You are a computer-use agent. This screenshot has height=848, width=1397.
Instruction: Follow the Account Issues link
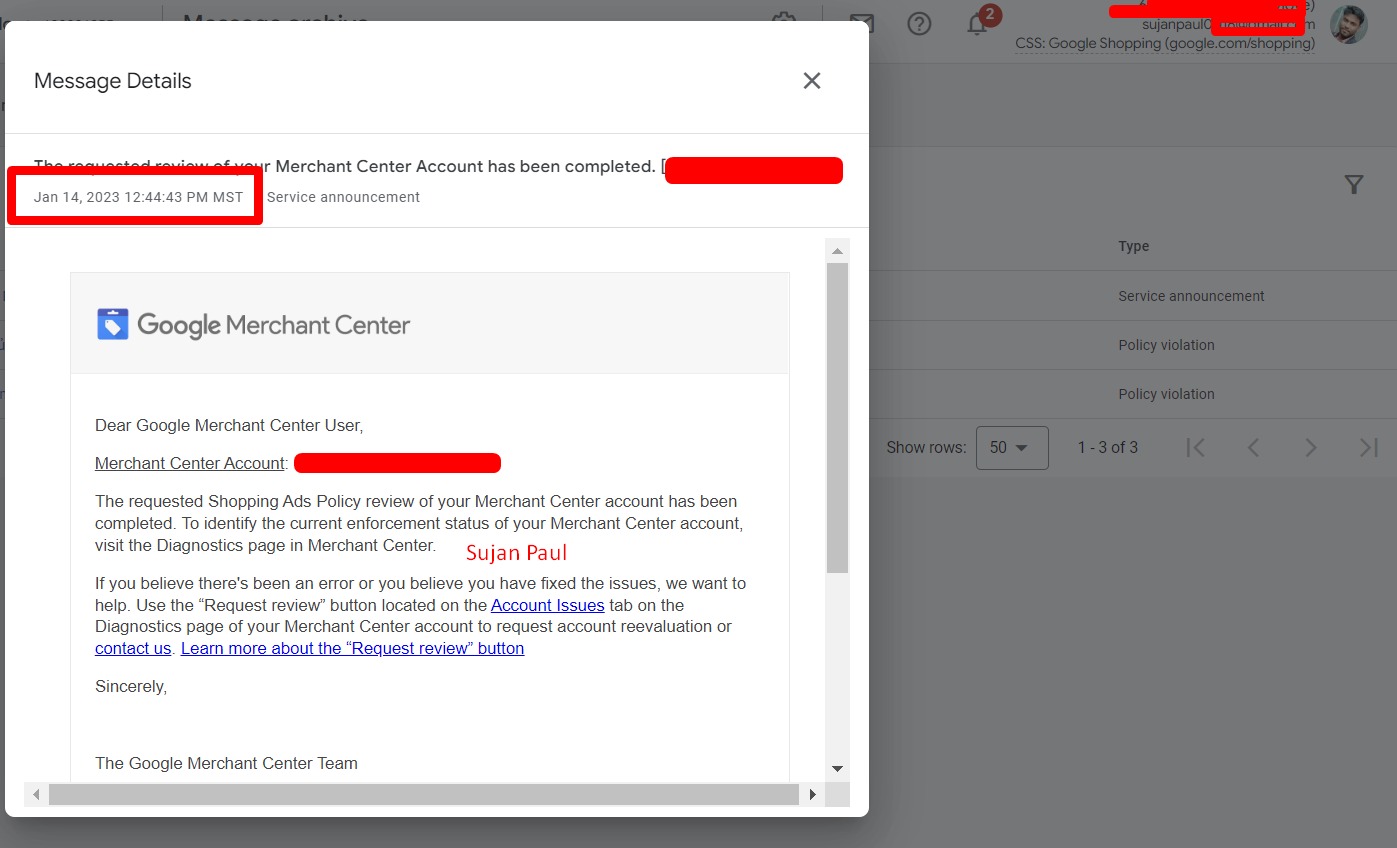[x=547, y=605]
